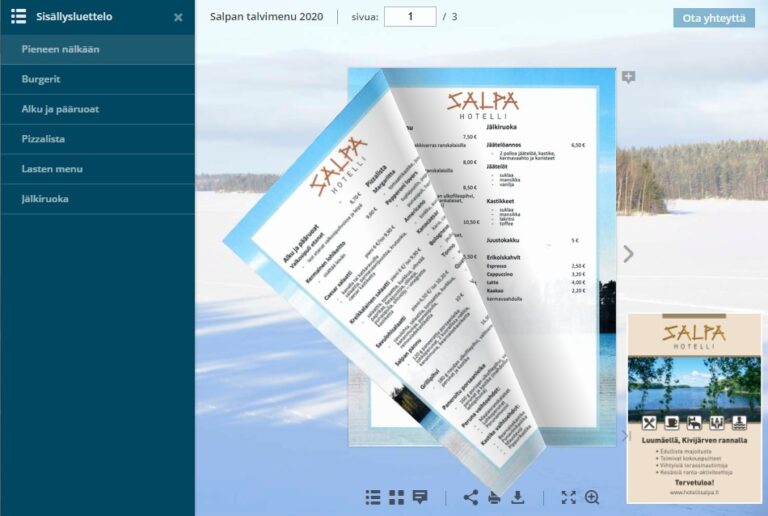Viewport: 768px width, 516px height.
Task: Click the Juustokakku item on the menu page
Action: click(x=503, y=240)
